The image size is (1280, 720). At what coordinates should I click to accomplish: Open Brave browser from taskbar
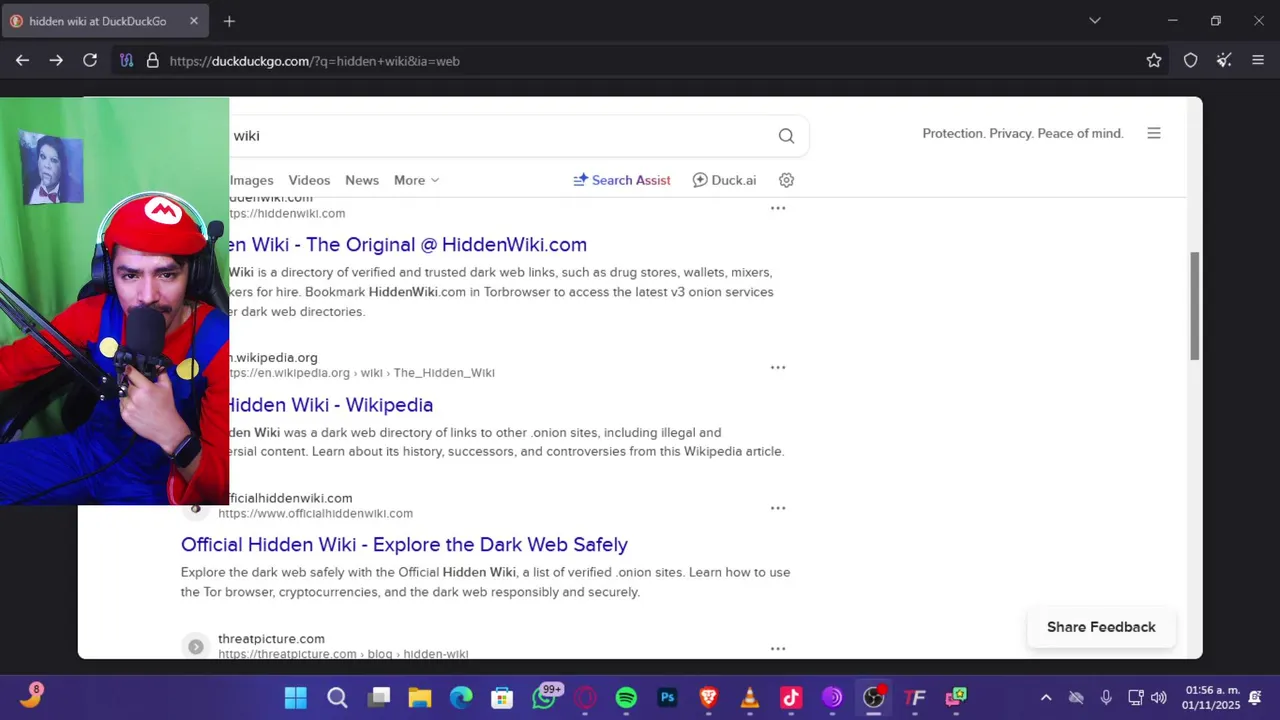(x=709, y=697)
